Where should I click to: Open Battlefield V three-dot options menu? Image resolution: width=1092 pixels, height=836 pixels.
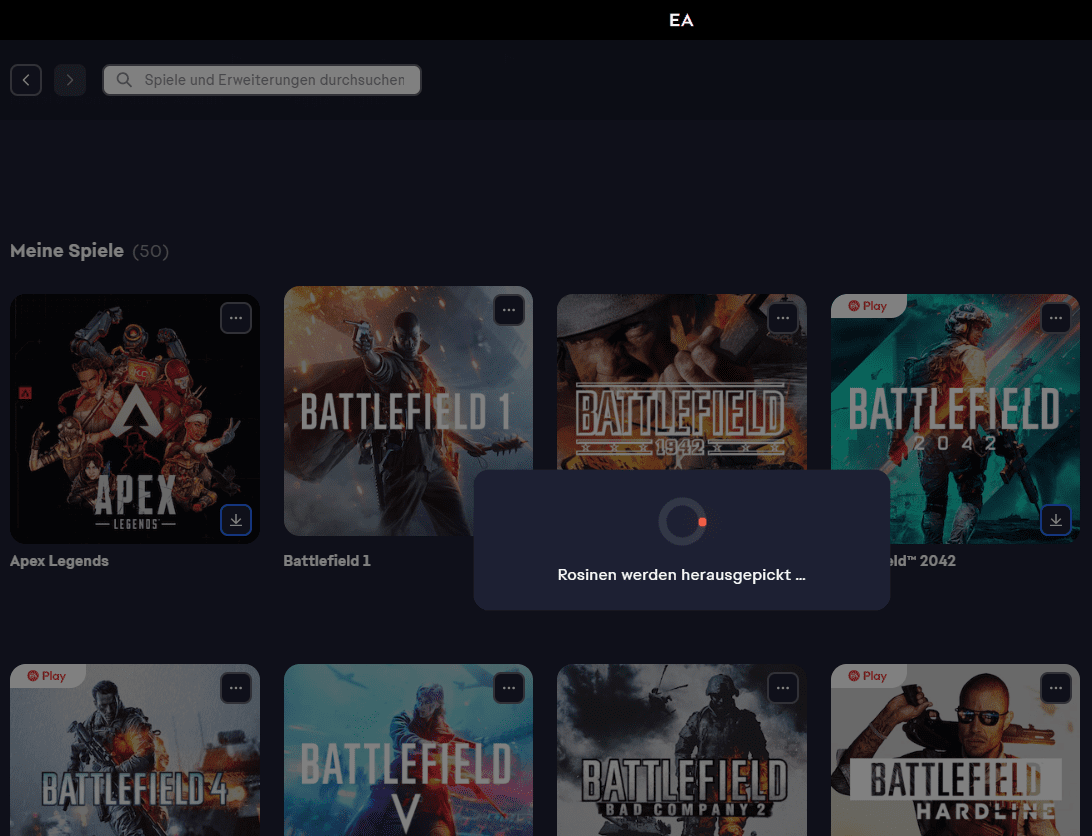[x=509, y=688]
